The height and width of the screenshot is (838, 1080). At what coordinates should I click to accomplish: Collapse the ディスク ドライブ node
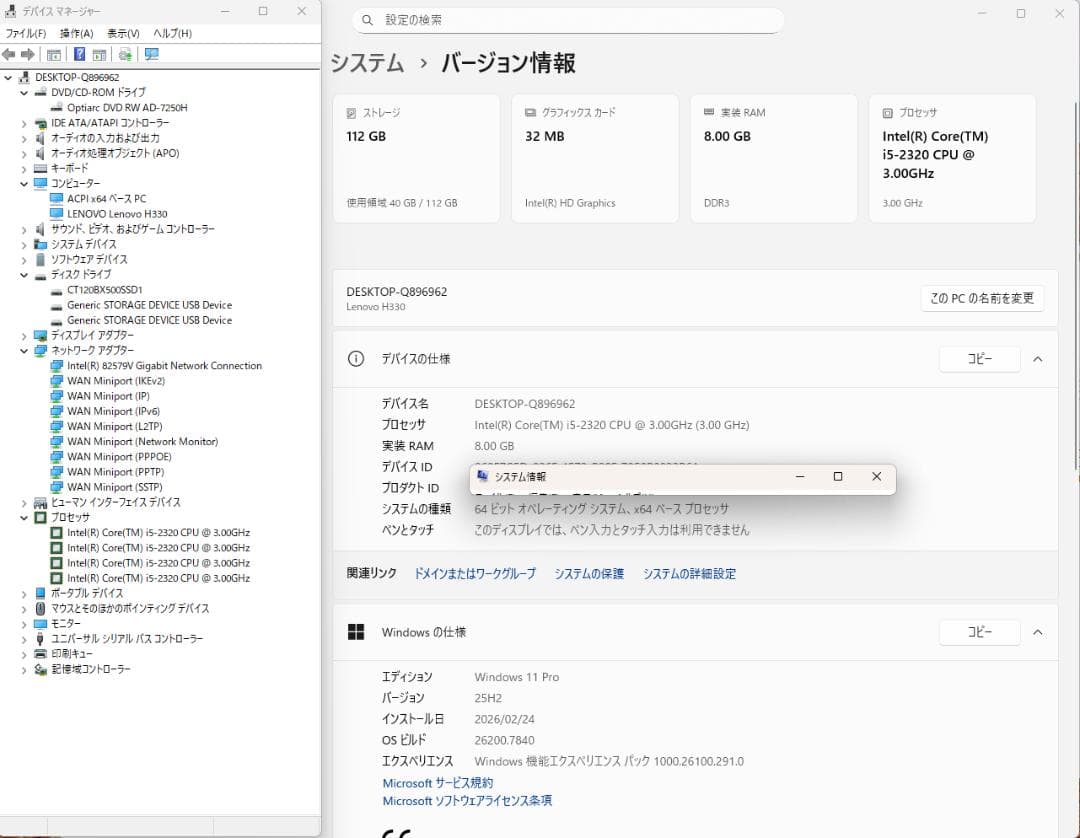[24, 275]
